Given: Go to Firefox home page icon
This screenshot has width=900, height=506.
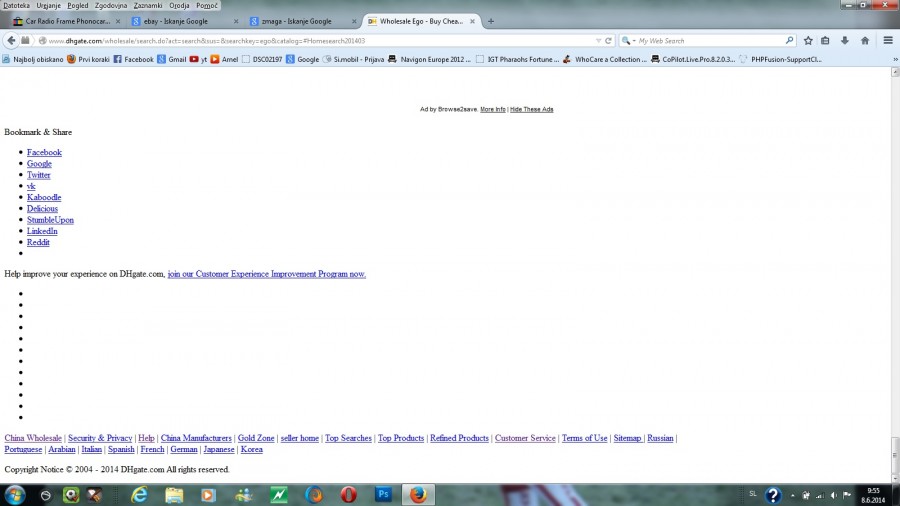Looking at the screenshot, I should (x=865, y=41).
